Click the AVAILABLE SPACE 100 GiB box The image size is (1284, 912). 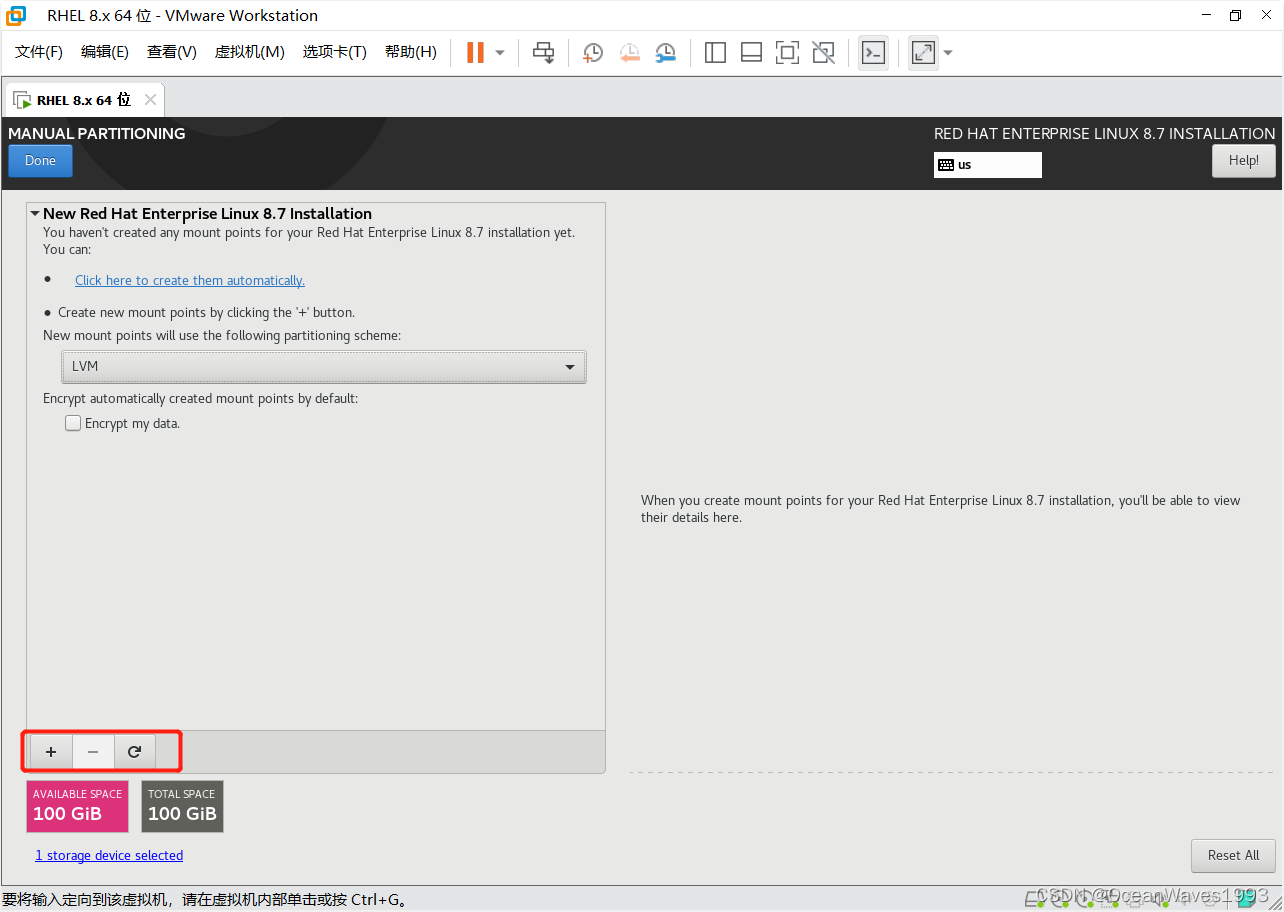(x=77, y=806)
